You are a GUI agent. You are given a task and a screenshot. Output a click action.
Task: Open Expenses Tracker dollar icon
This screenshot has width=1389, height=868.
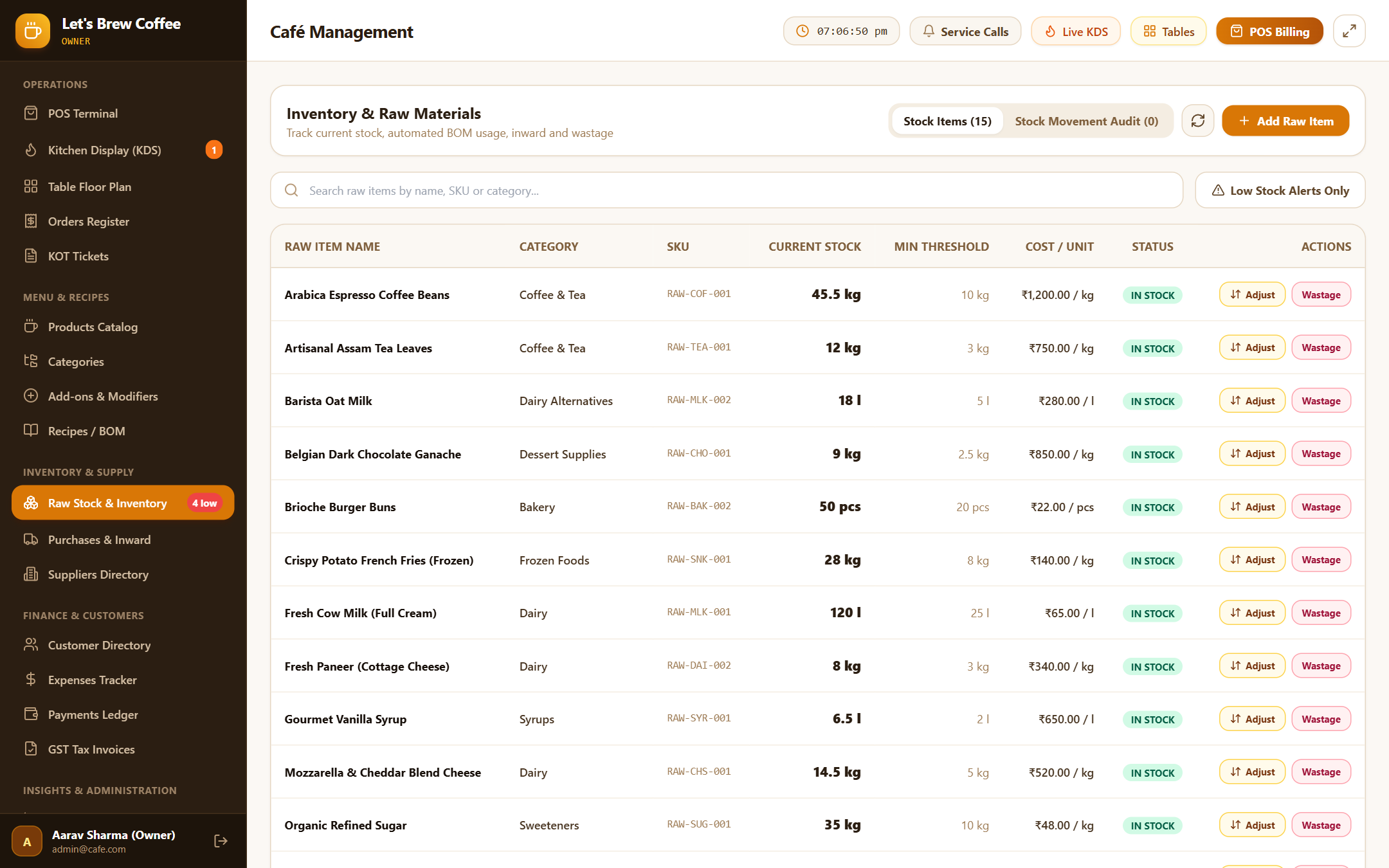(x=31, y=680)
